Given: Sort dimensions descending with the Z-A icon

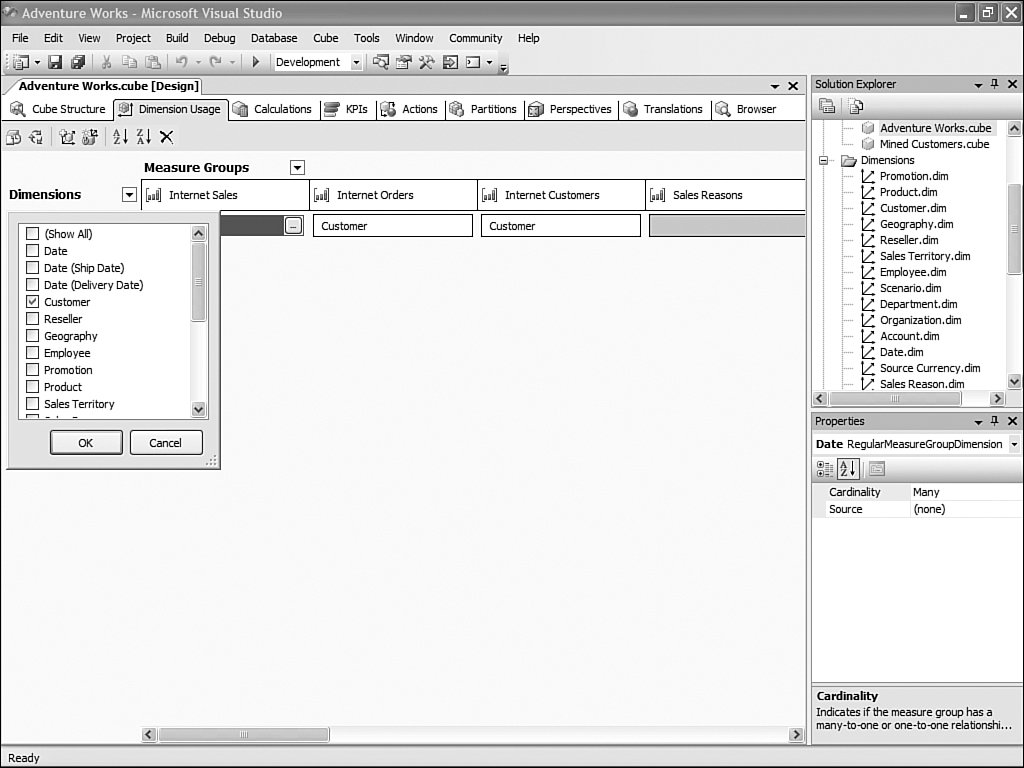Looking at the screenshot, I should [144, 137].
